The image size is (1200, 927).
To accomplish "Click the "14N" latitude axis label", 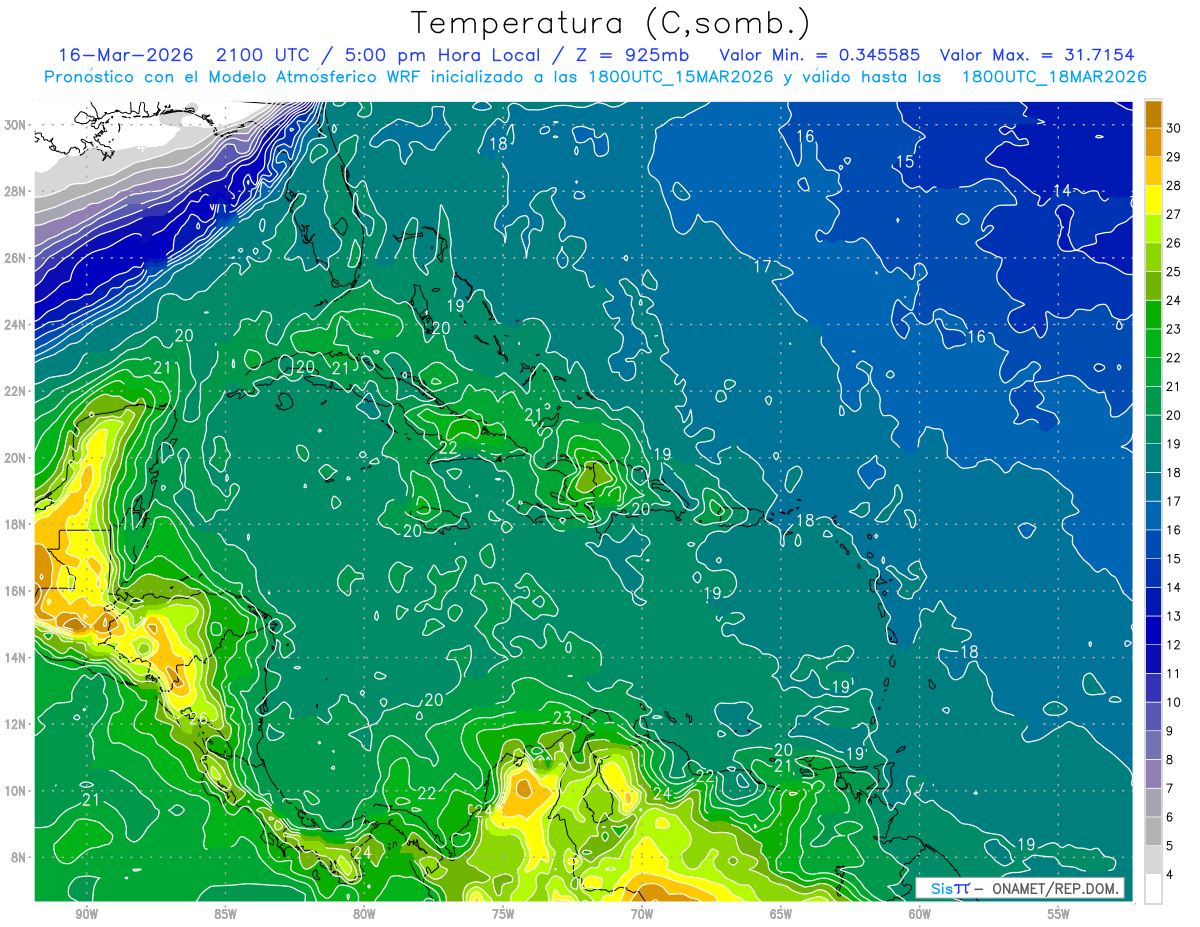I will (17, 657).
